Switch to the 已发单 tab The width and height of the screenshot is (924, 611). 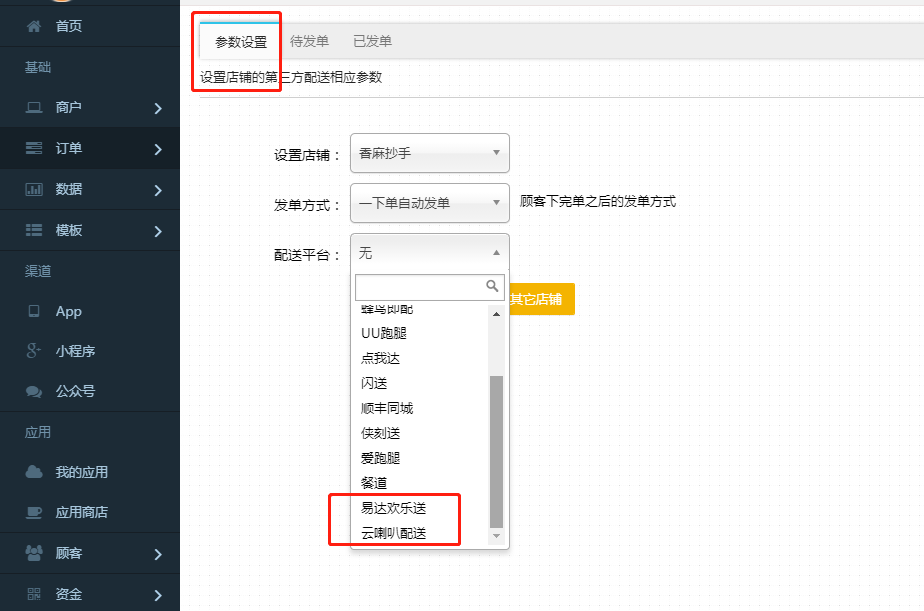coord(374,42)
